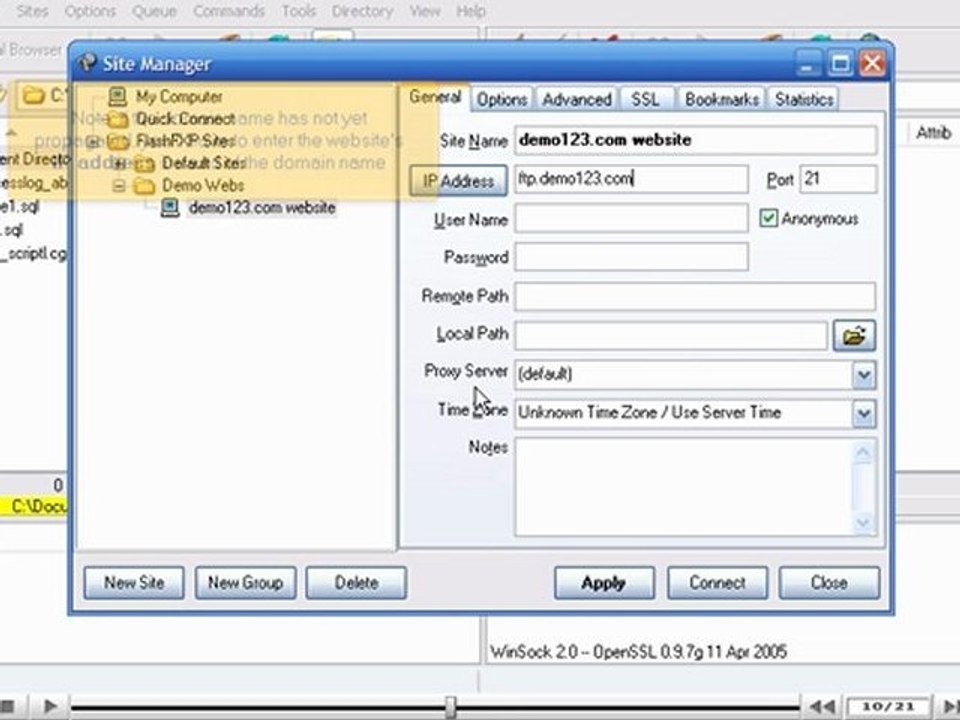Switch to the Options tab
This screenshot has width=960, height=720.
(x=502, y=99)
